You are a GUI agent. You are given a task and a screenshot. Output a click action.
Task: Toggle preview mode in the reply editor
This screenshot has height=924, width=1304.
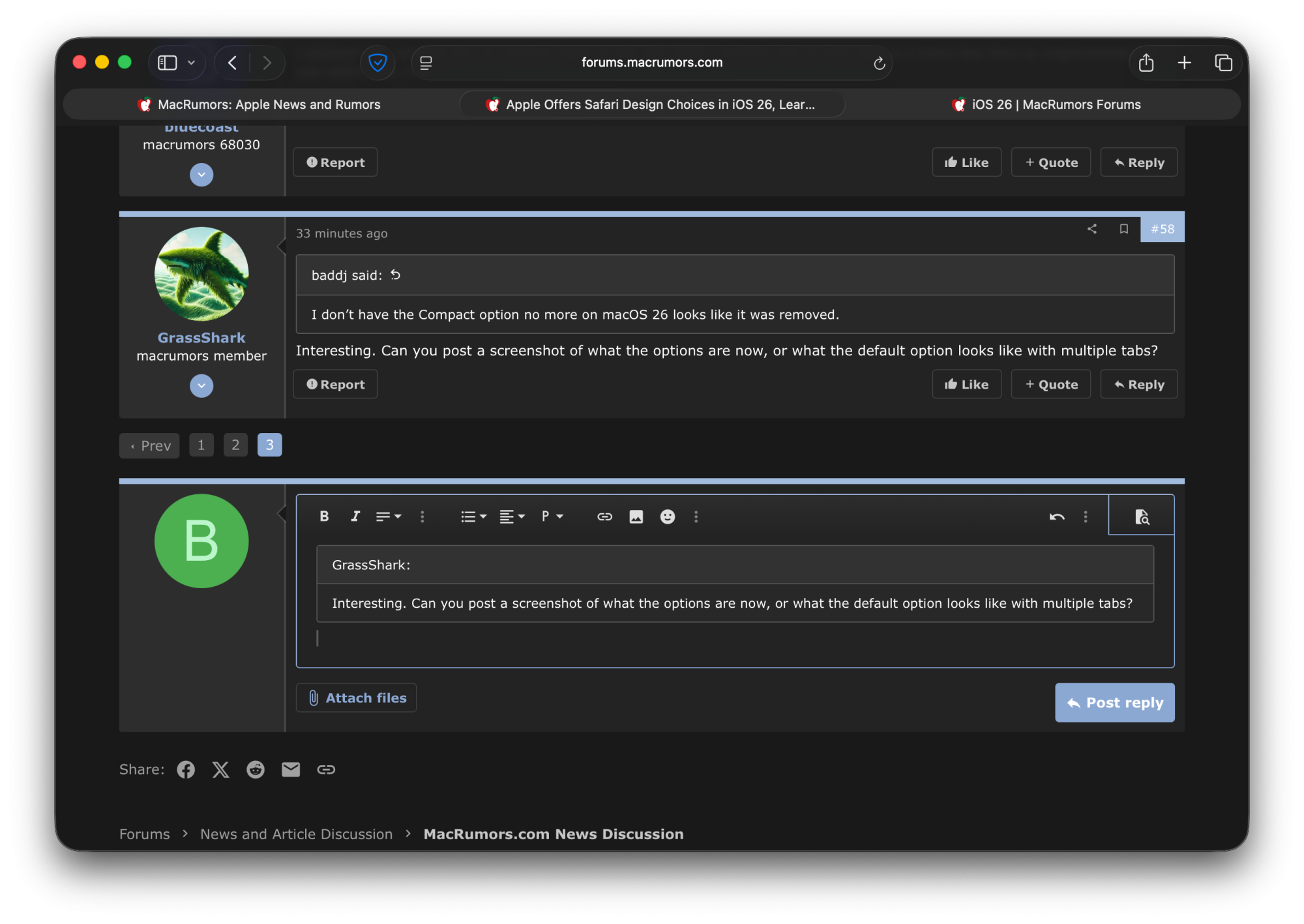point(1142,516)
